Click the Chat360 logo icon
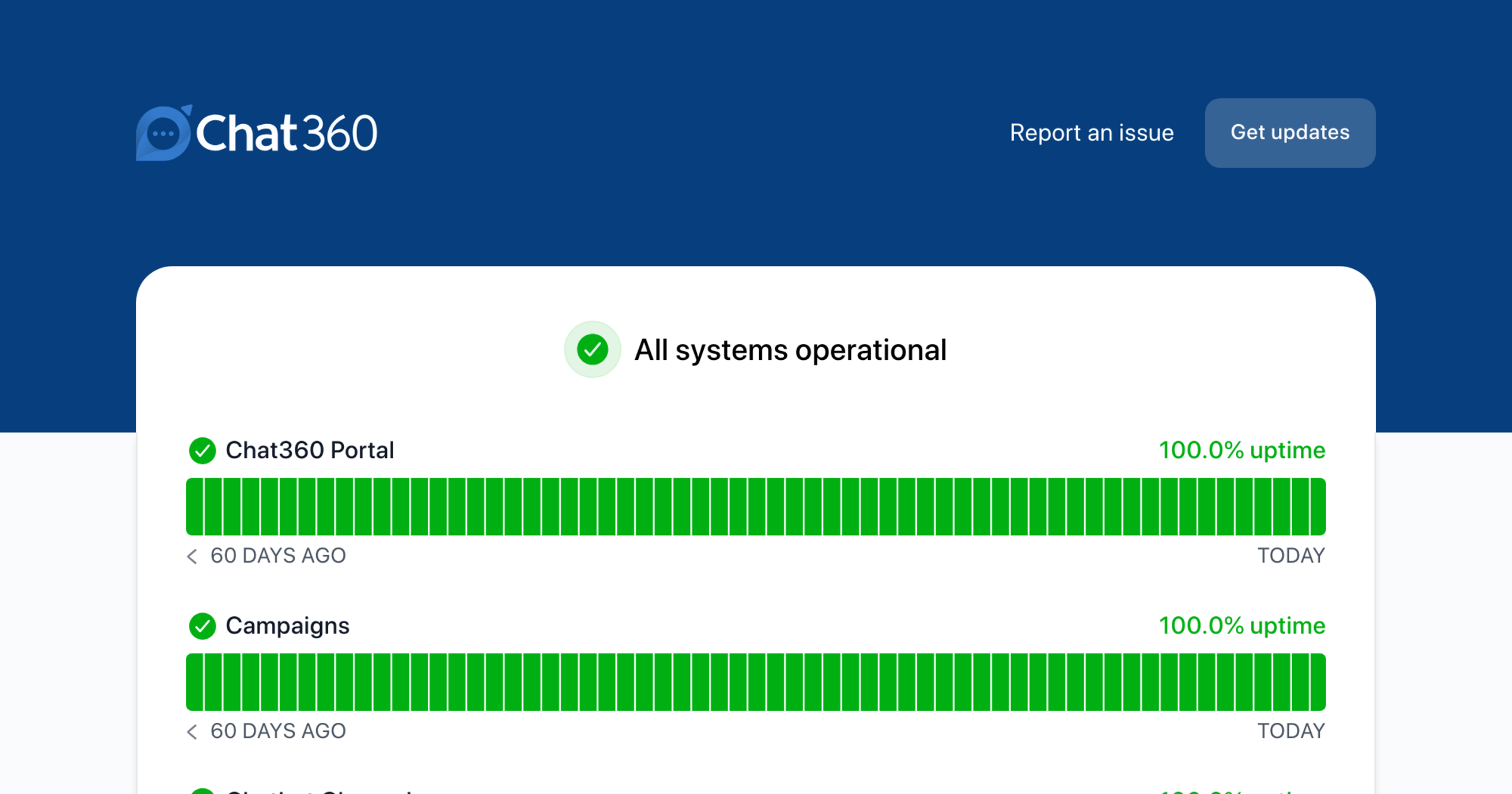The height and width of the screenshot is (794, 1512). click(x=163, y=133)
